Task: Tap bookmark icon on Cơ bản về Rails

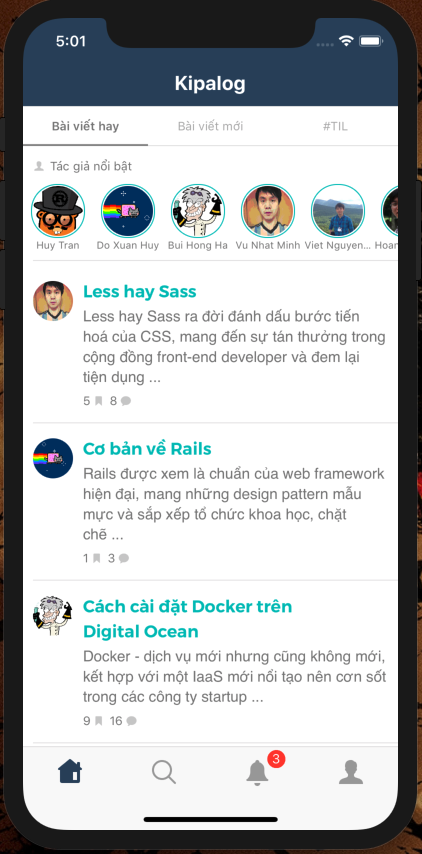Action: pos(96,558)
